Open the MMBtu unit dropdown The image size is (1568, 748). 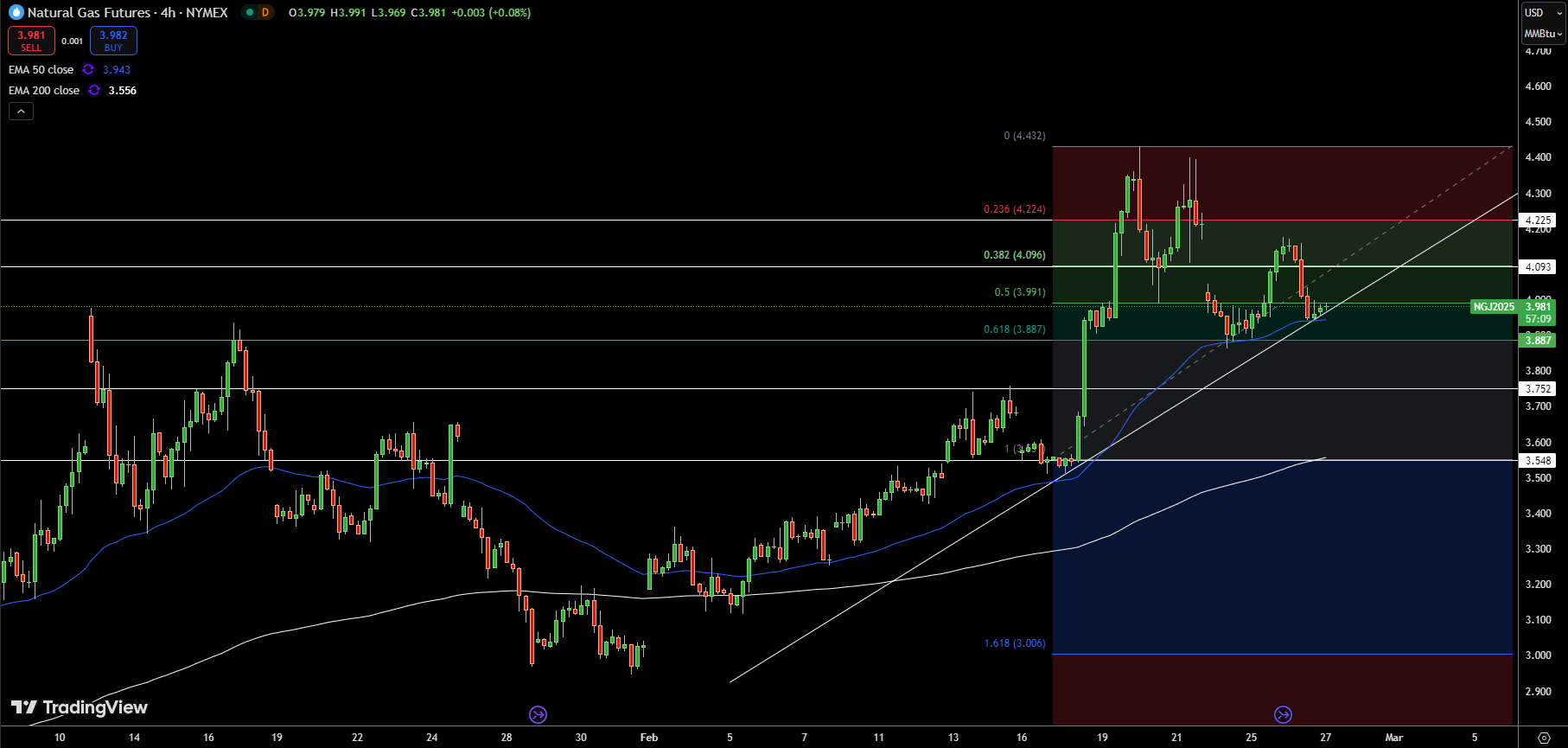[x=1543, y=34]
